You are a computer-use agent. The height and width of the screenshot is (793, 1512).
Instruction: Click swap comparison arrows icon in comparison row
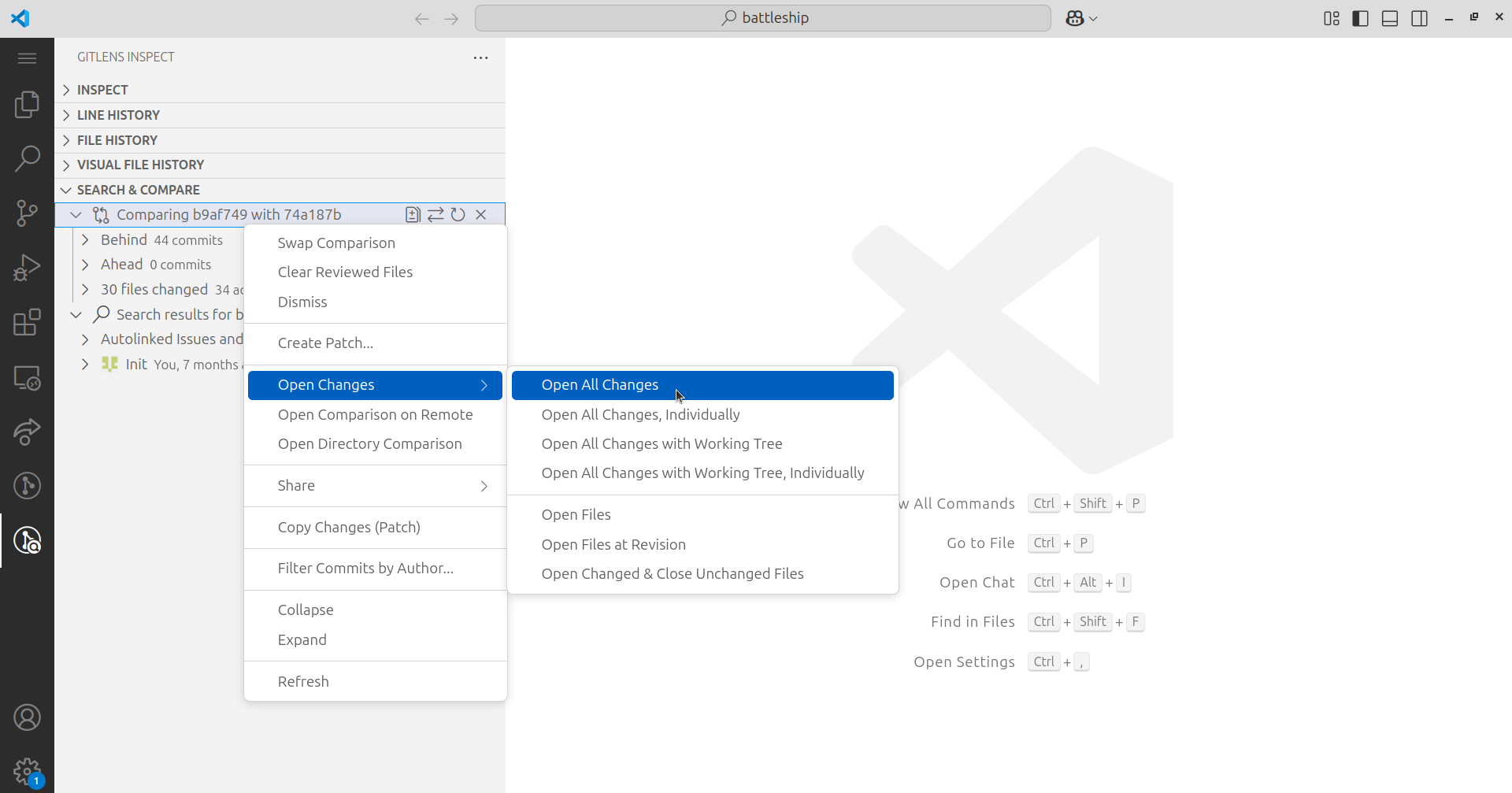pos(435,215)
